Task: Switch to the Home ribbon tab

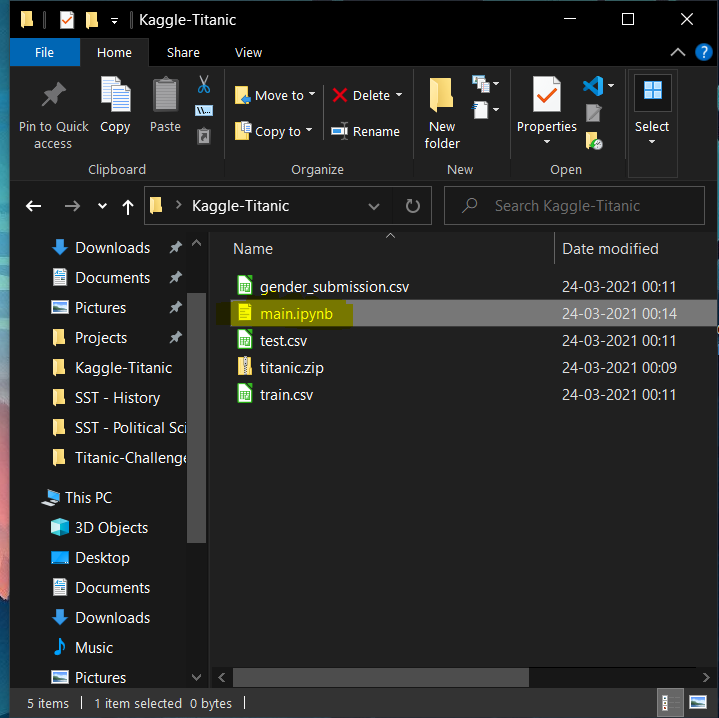Action: [114, 52]
